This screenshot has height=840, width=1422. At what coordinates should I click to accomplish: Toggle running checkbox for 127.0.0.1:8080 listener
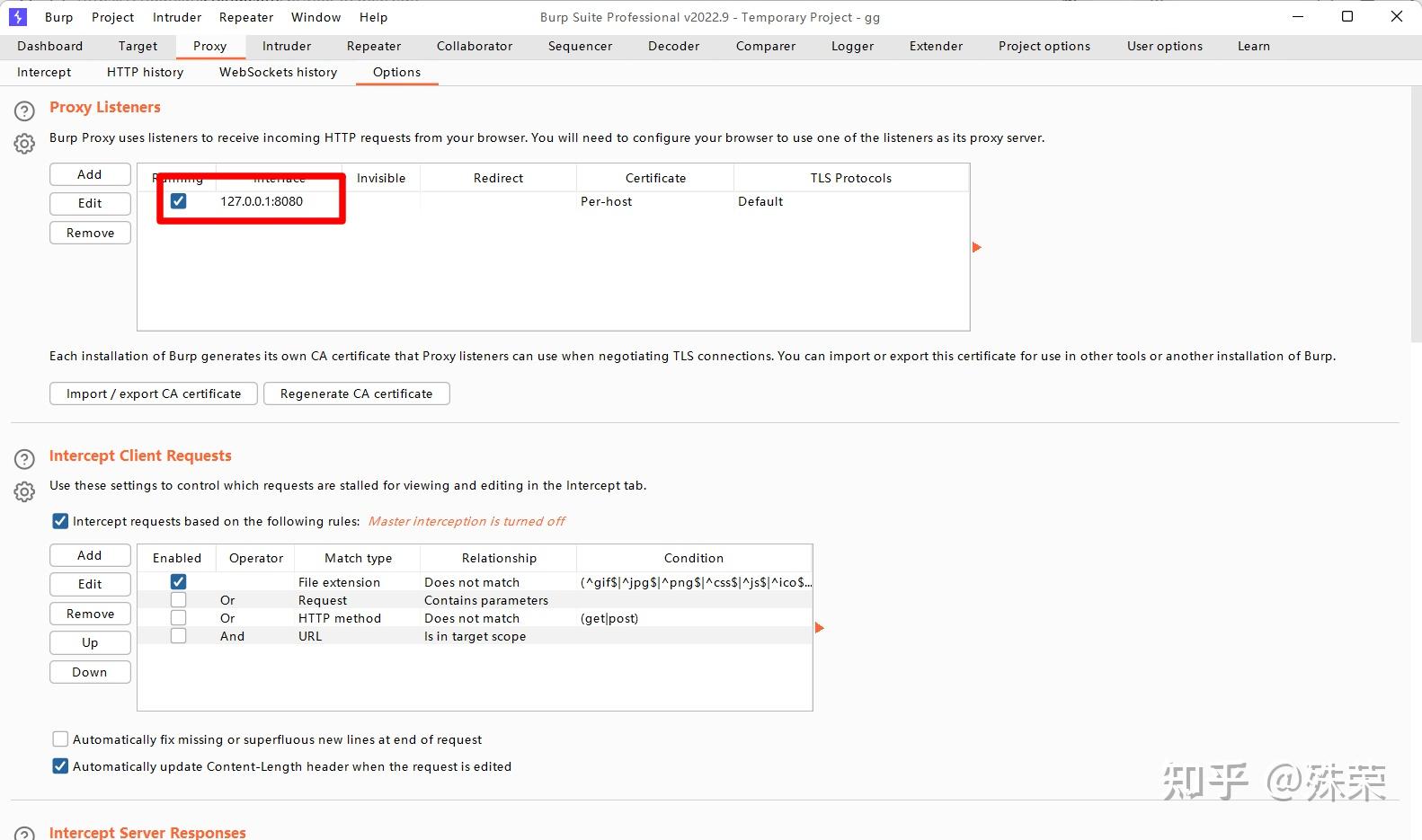178,201
